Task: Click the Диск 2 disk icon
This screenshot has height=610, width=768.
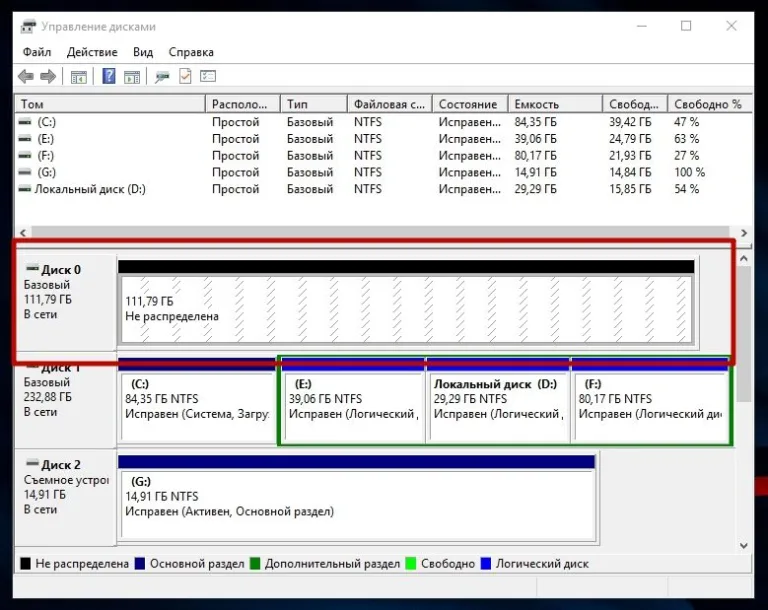Action: (32, 463)
